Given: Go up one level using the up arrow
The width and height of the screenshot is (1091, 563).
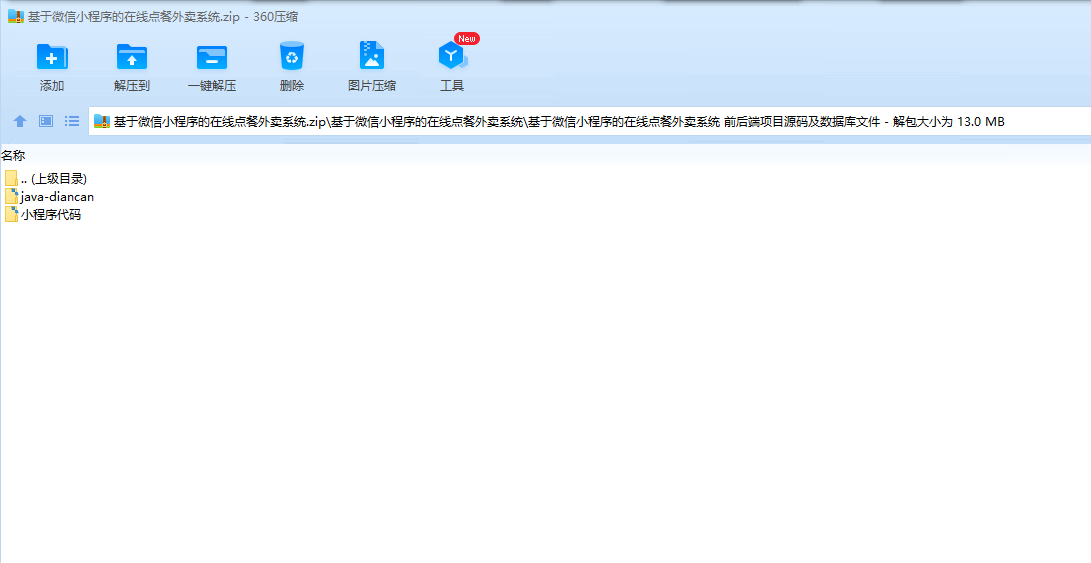Looking at the screenshot, I should (20, 121).
